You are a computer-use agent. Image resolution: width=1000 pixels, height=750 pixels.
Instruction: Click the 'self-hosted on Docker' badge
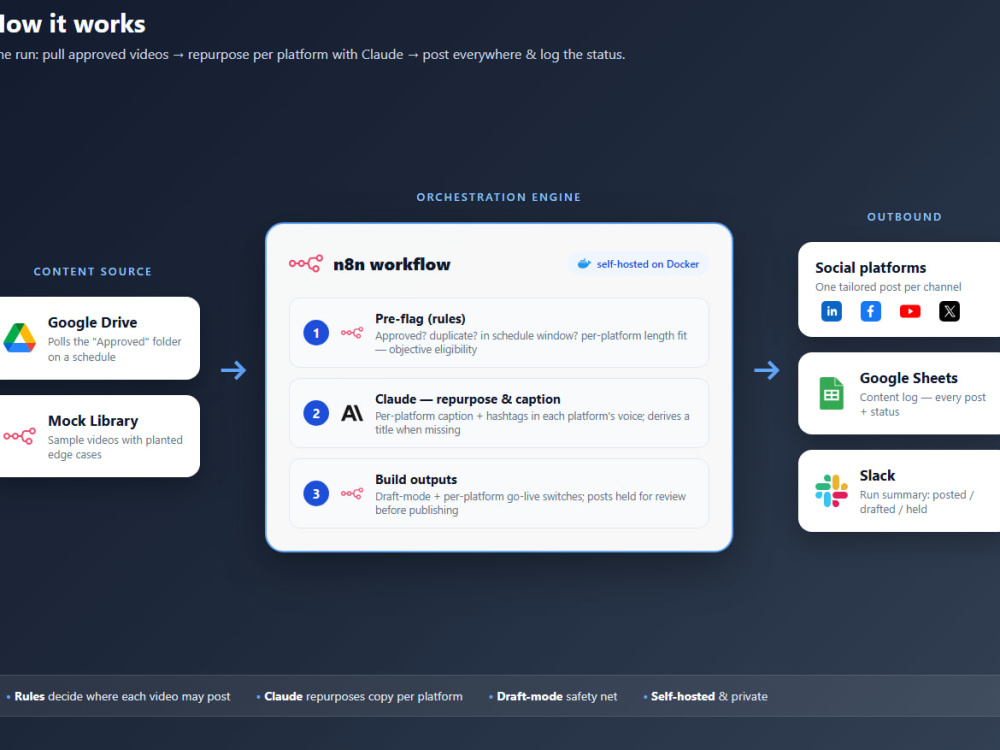coord(638,264)
